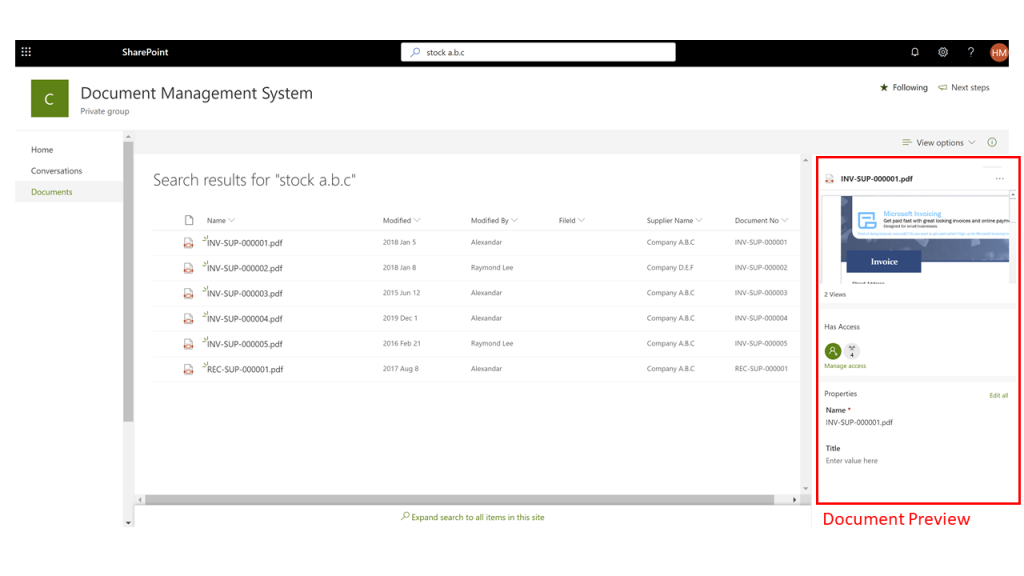Open the notifications bell
The height and width of the screenshot is (576, 1024).
coord(914,52)
